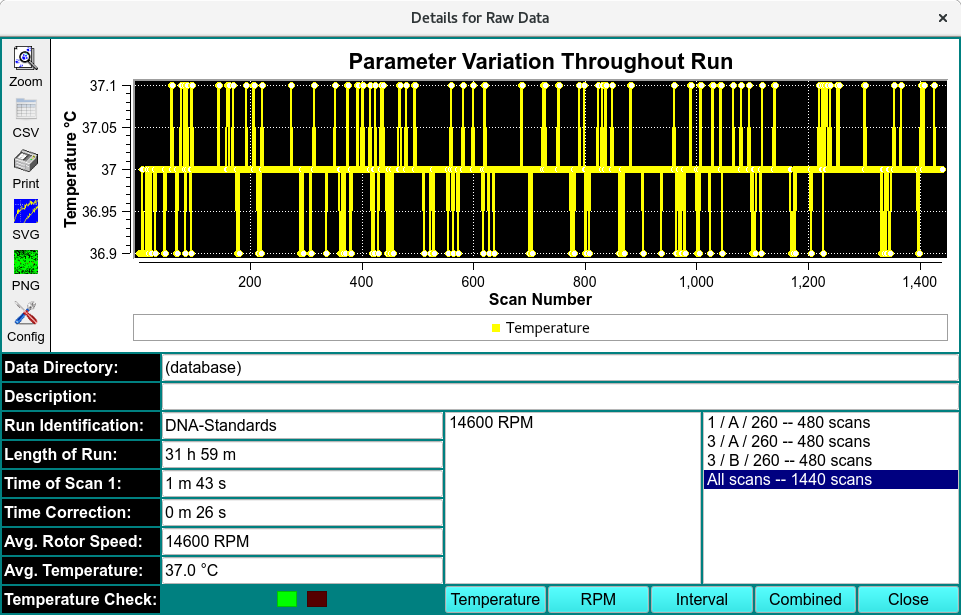Click the yellow Temperature legend marker
961x615 pixels.
496,328
